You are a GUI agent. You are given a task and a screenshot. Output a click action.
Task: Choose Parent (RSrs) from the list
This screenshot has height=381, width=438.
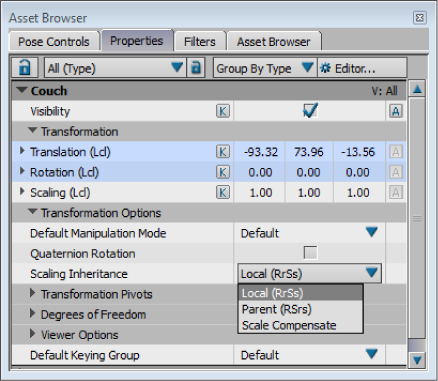click(300, 309)
